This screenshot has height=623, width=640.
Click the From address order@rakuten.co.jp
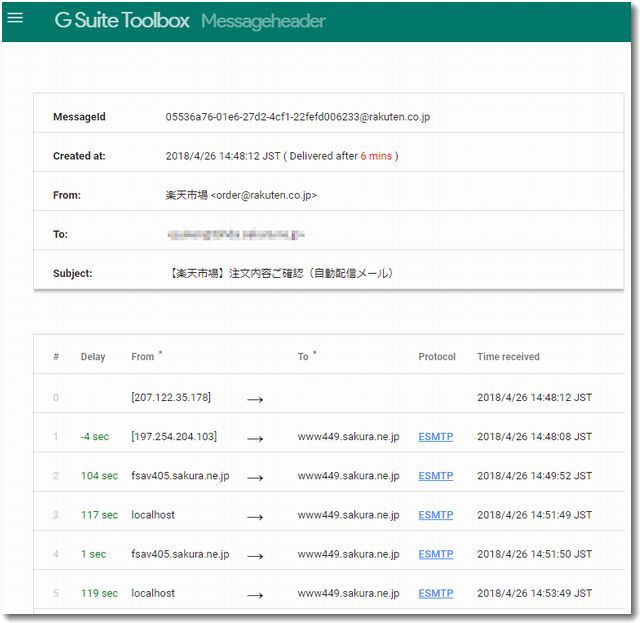click(x=264, y=195)
